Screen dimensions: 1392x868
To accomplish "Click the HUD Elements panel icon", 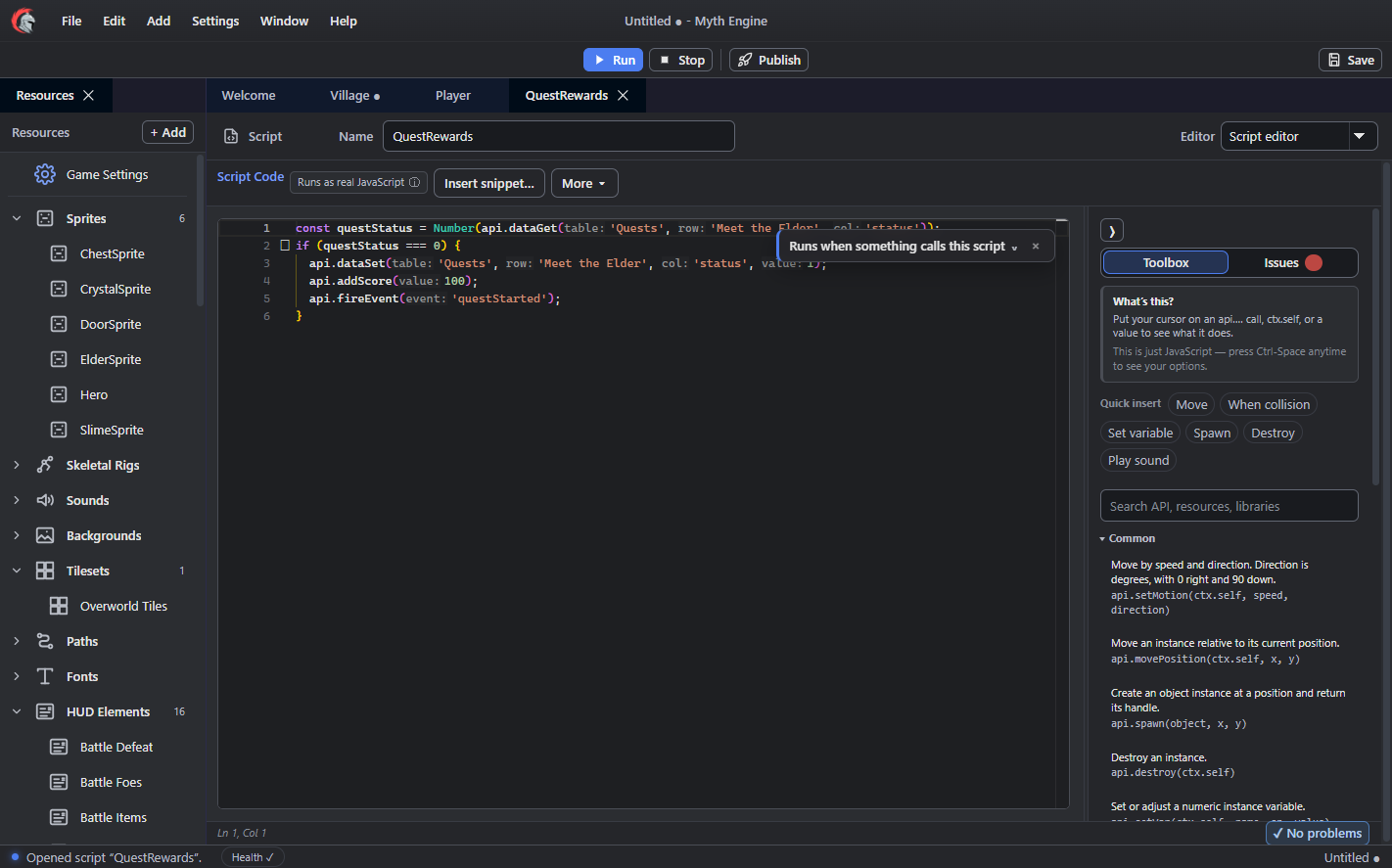I will click(x=45, y=711).
